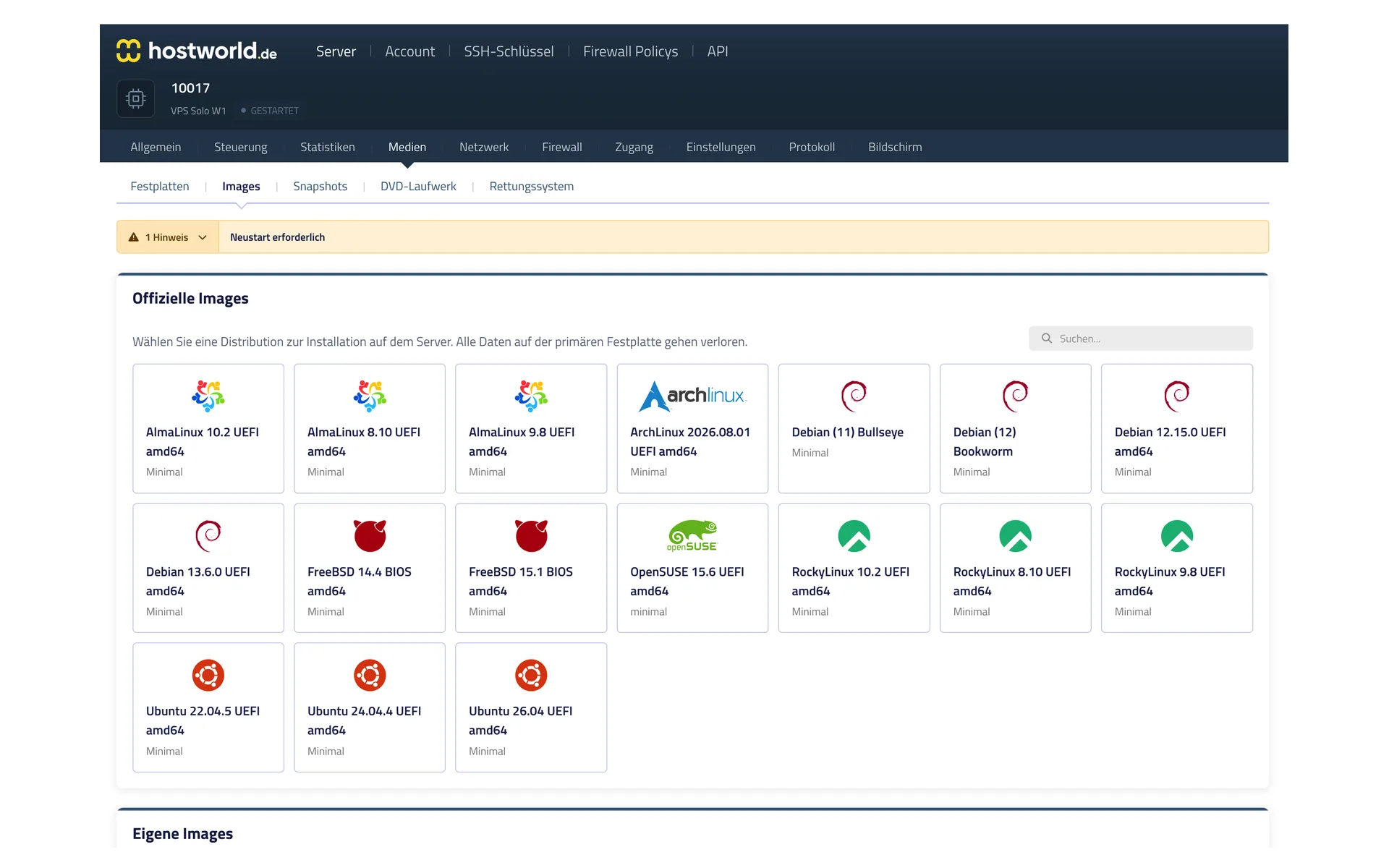Click the Offizielle Images heading
Screen dimensions: 1389x868
pyautogui.click(x=190, y=298)
